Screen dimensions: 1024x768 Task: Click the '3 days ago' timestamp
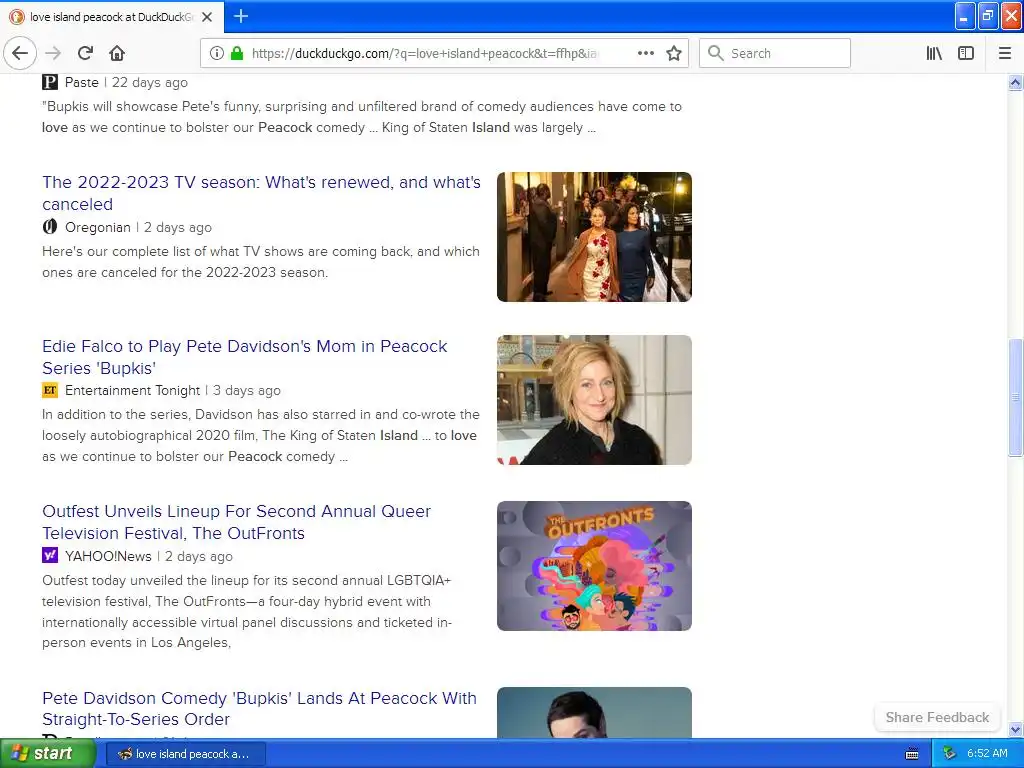[x=247, y=391]
